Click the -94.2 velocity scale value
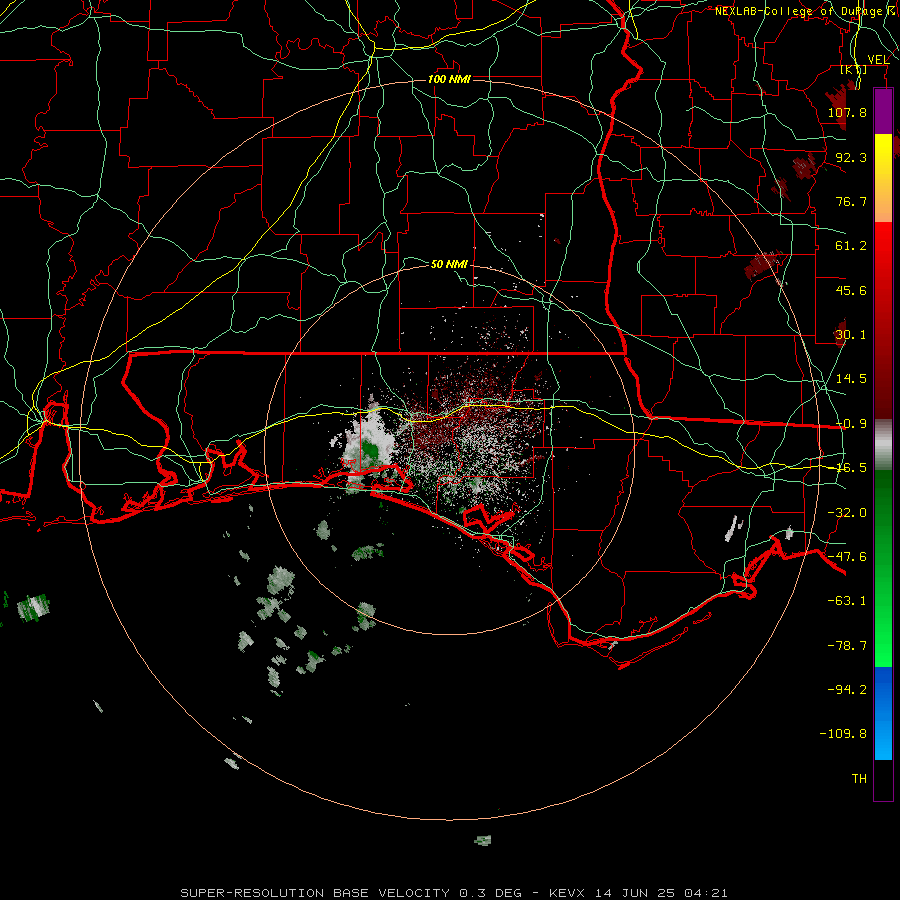900x900 pixels. 847,690
